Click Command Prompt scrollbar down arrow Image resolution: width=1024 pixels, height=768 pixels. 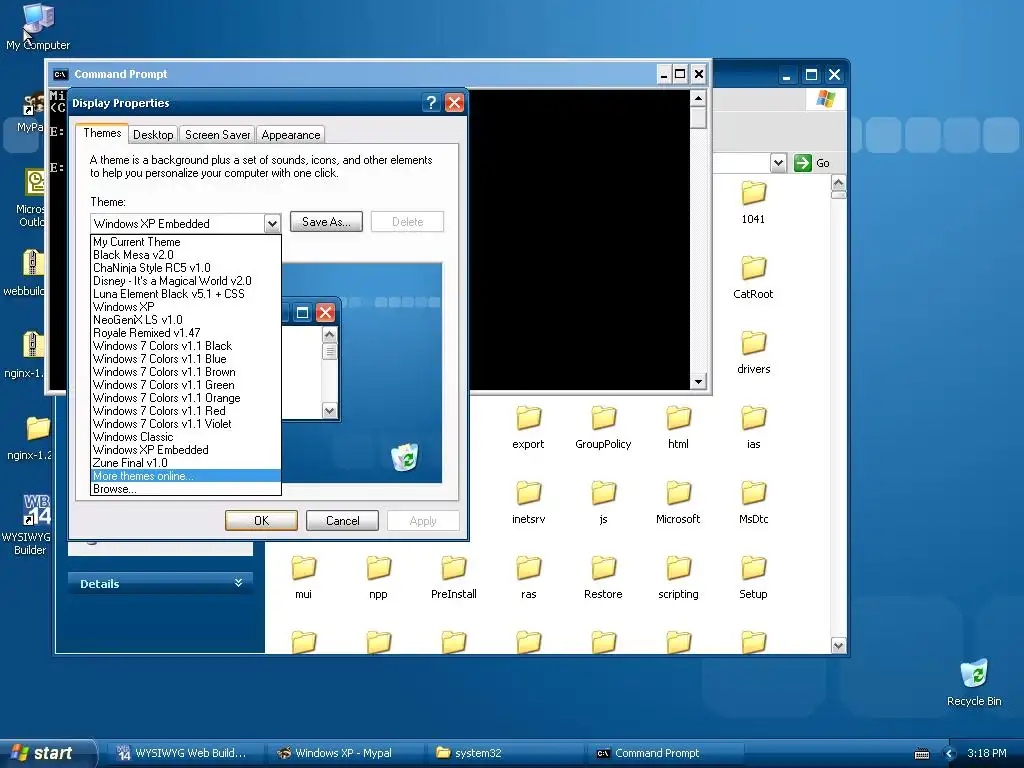(698, 381)
